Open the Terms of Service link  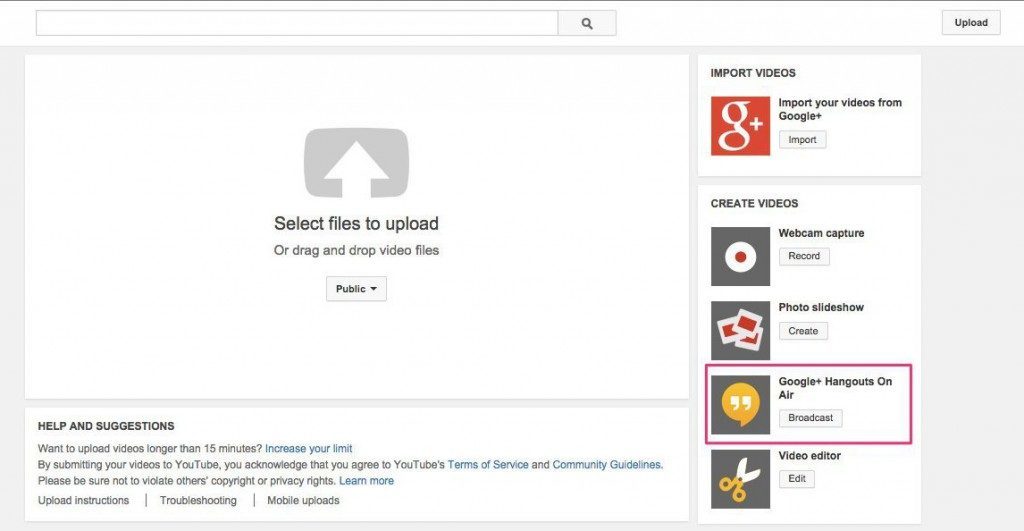pyautogui.click(x=488, y=465)
